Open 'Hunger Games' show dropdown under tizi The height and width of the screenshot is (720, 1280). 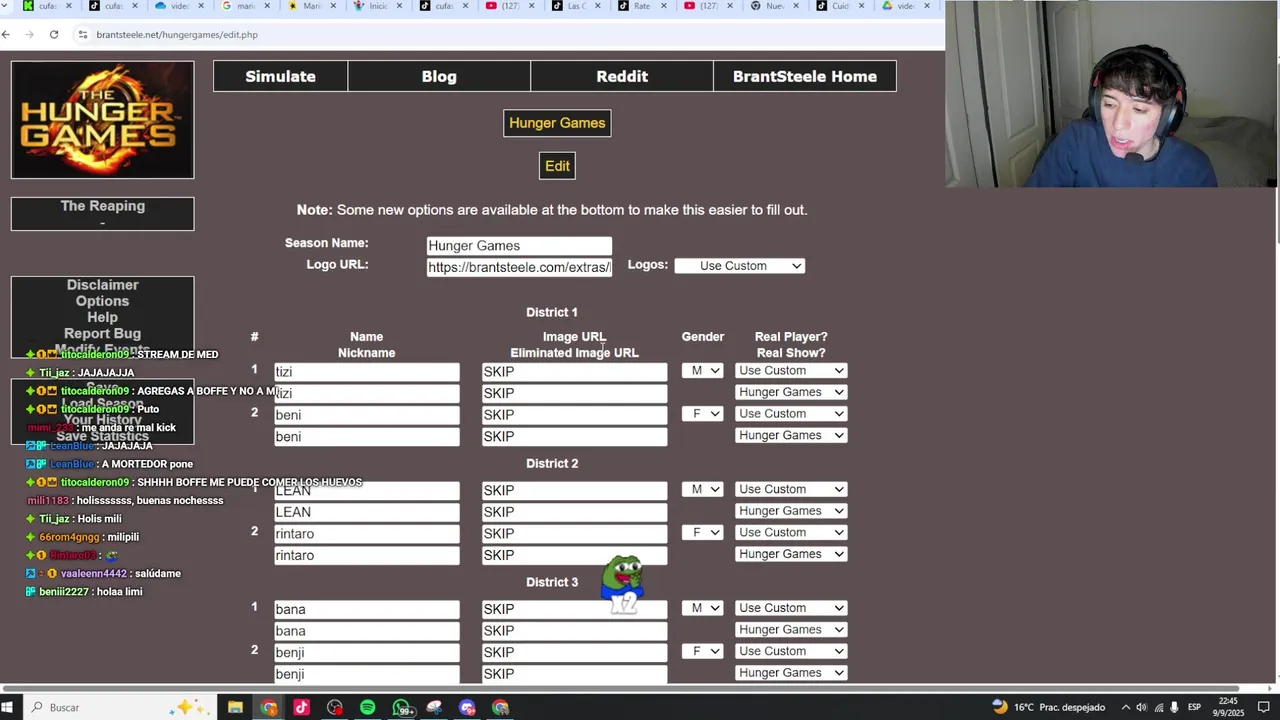coord(791,392)
